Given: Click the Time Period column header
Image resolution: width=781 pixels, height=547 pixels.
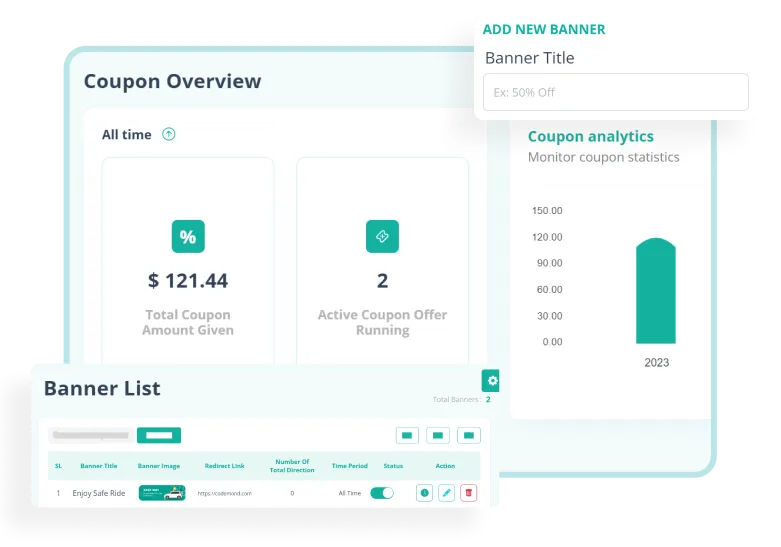Looking at the screenshot, I should (x=350, y=466).
